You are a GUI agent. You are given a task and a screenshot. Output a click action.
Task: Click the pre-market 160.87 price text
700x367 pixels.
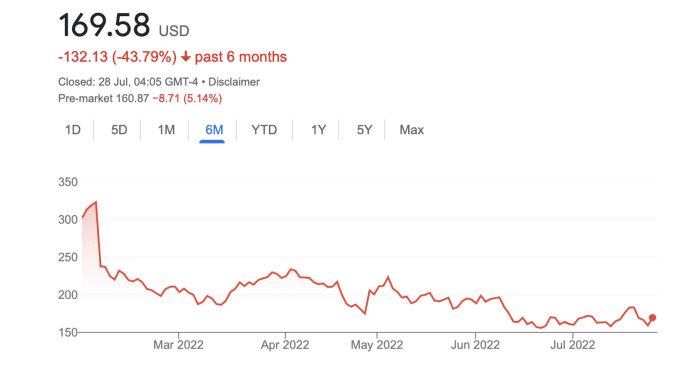[132, 99]
